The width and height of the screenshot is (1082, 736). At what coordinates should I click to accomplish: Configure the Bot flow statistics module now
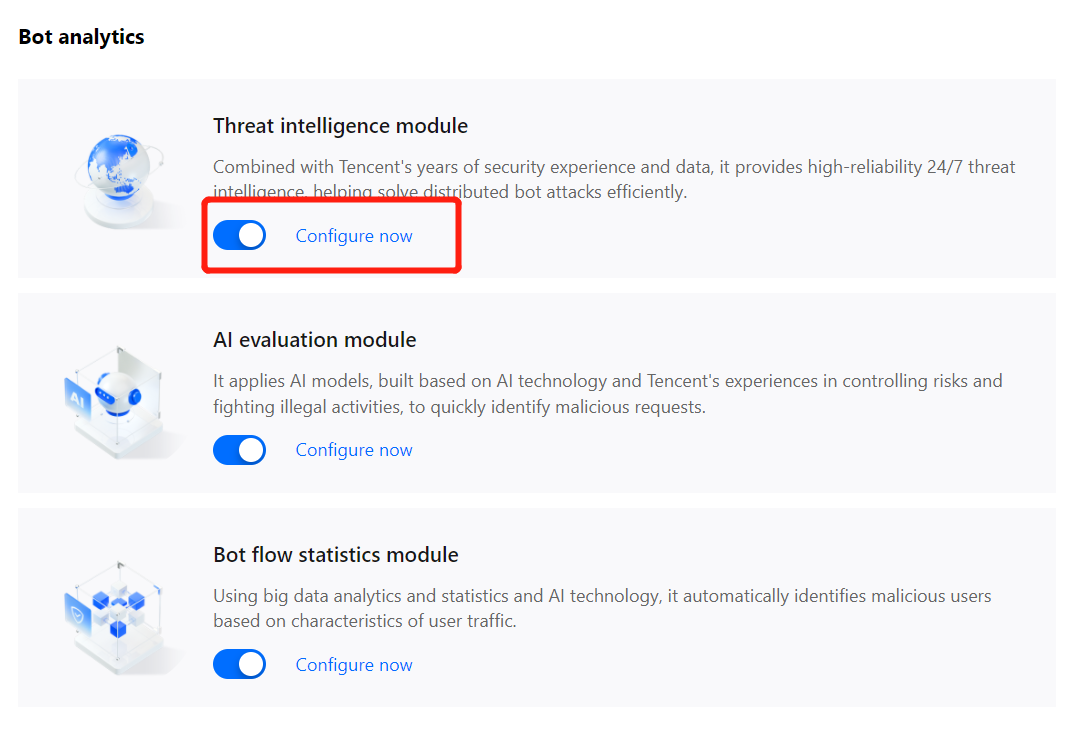[x=354, y=665]
